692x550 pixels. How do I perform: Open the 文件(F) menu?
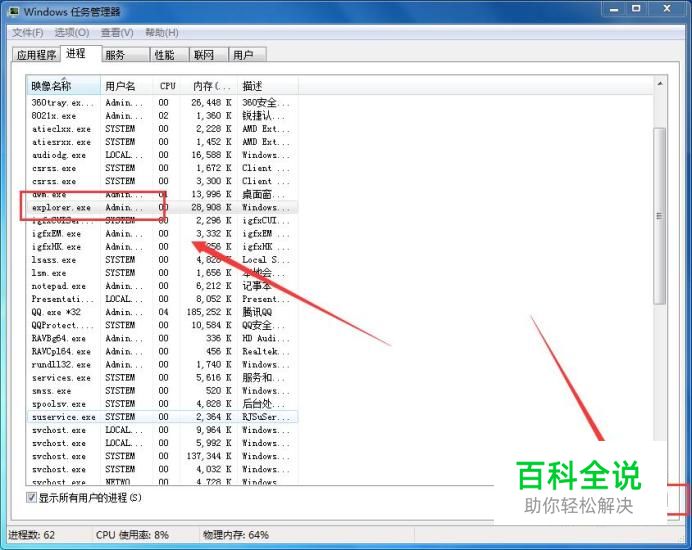[27, 33]
